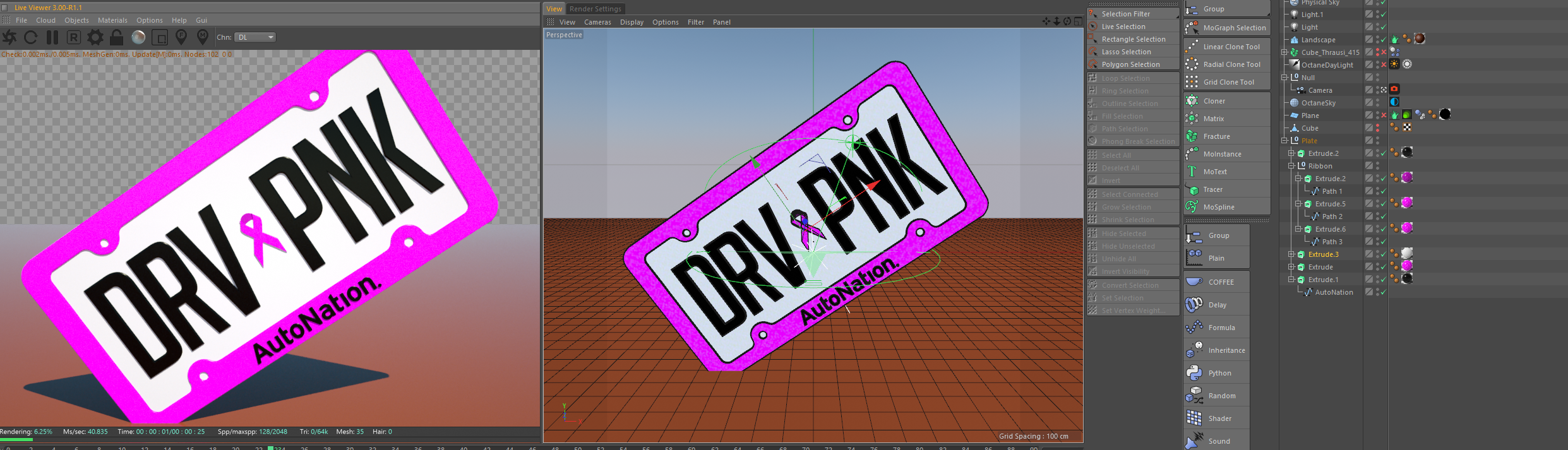Toggle clay mode sphere icon
The image size is (1568, 450).
pyautogui.click(x=138, y=37)
